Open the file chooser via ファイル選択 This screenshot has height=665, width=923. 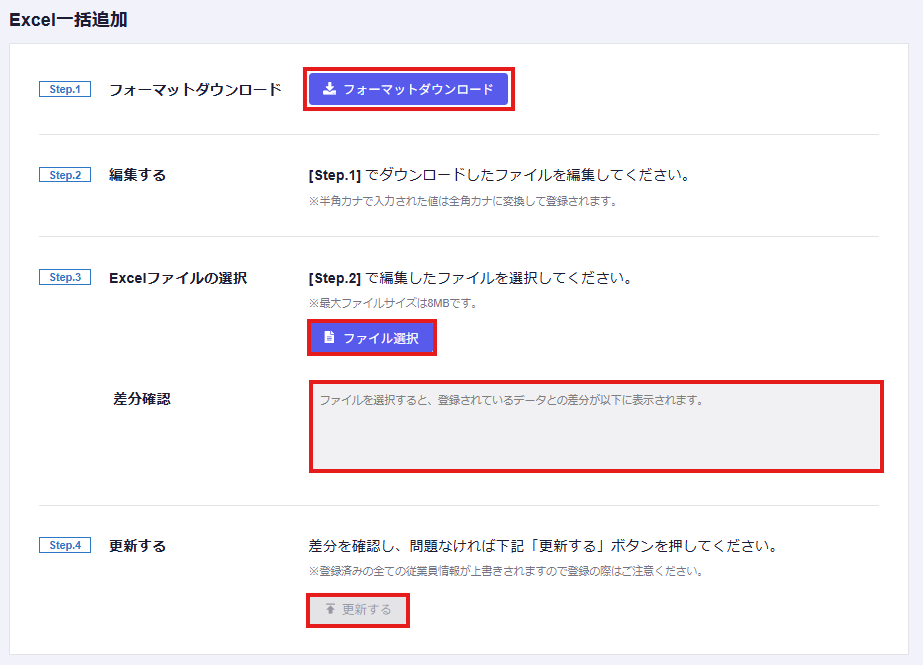[372, 338]
